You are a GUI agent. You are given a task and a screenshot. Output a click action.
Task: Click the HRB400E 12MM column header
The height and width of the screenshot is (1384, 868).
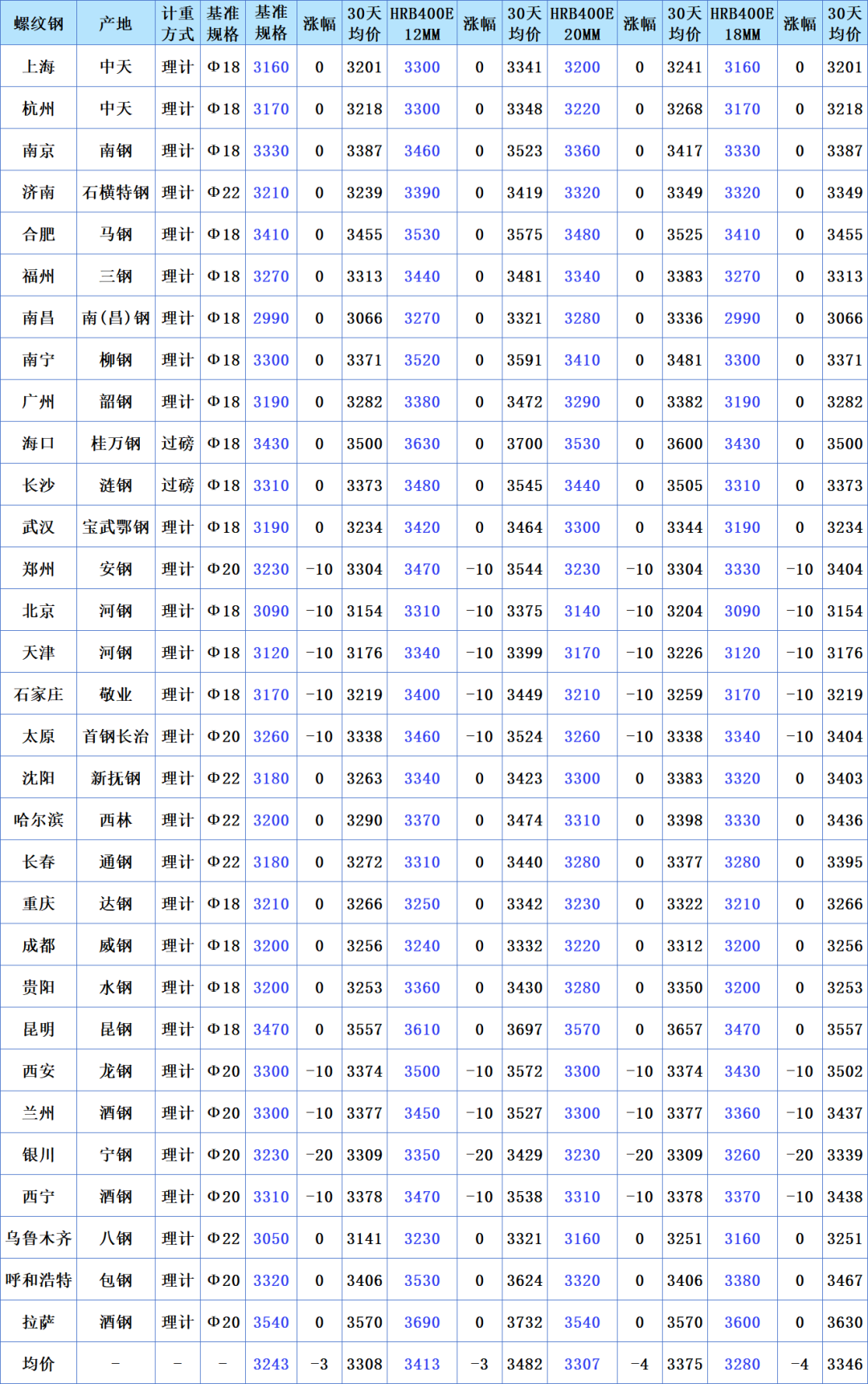pyautogui.click(x=422, y=23)
